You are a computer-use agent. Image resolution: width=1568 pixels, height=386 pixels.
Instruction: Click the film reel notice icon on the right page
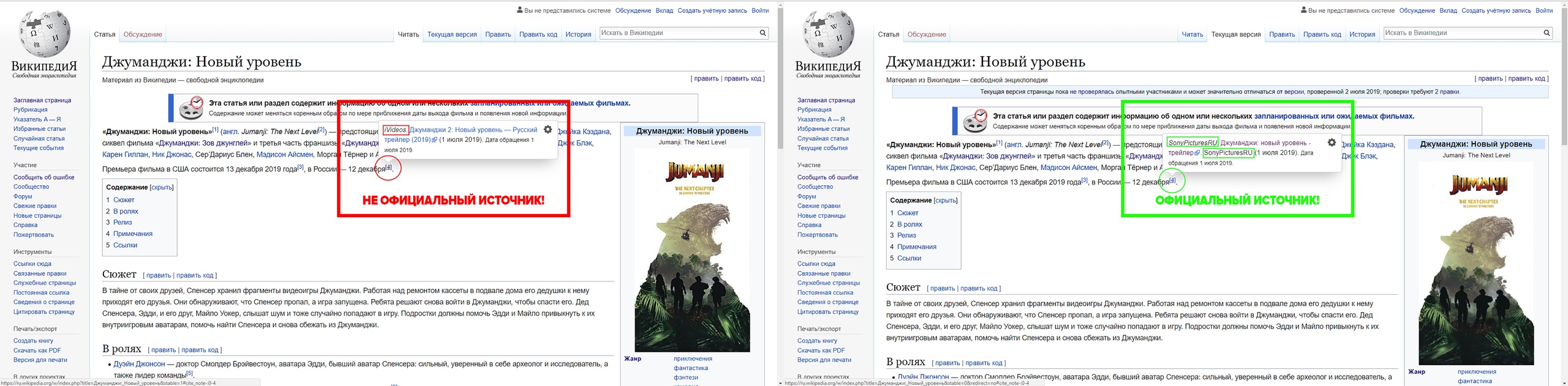click(x=975, y=121)
